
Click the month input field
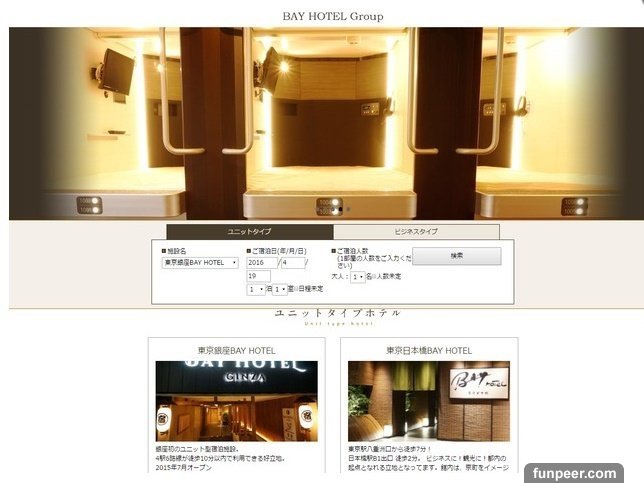click(293, 262)
